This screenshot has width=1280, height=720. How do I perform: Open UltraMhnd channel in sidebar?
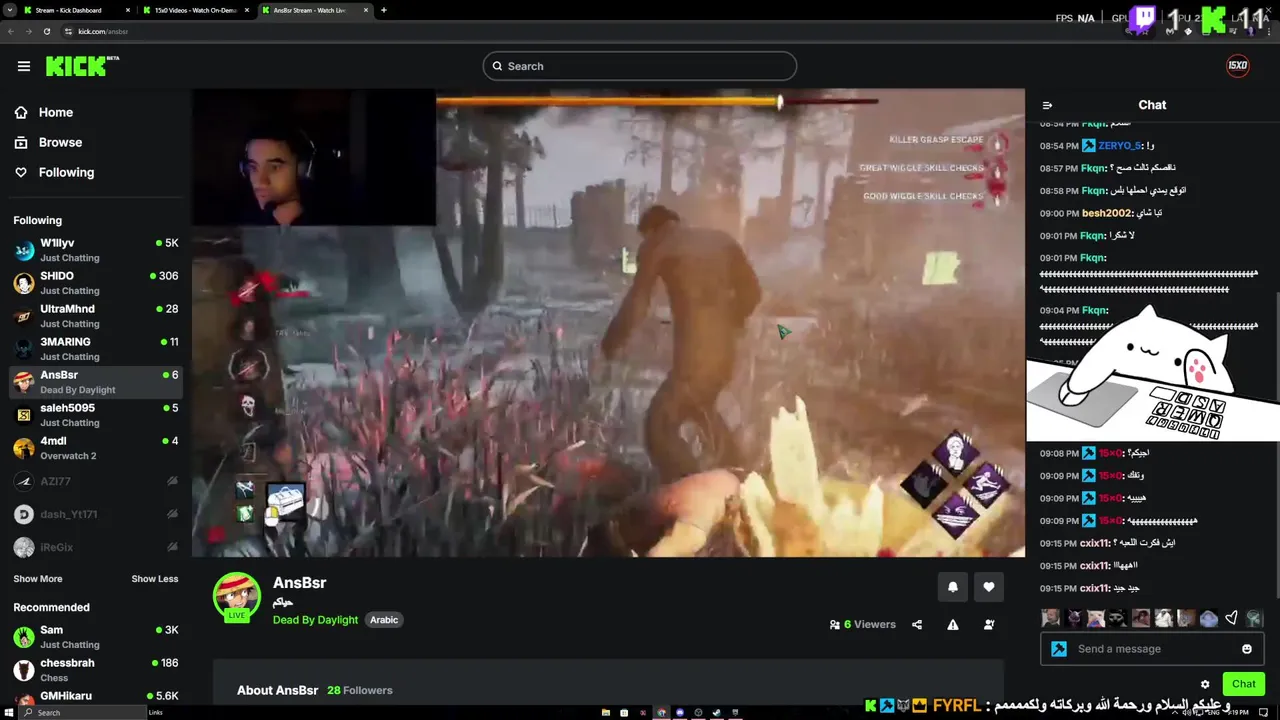tap(96, 316)
